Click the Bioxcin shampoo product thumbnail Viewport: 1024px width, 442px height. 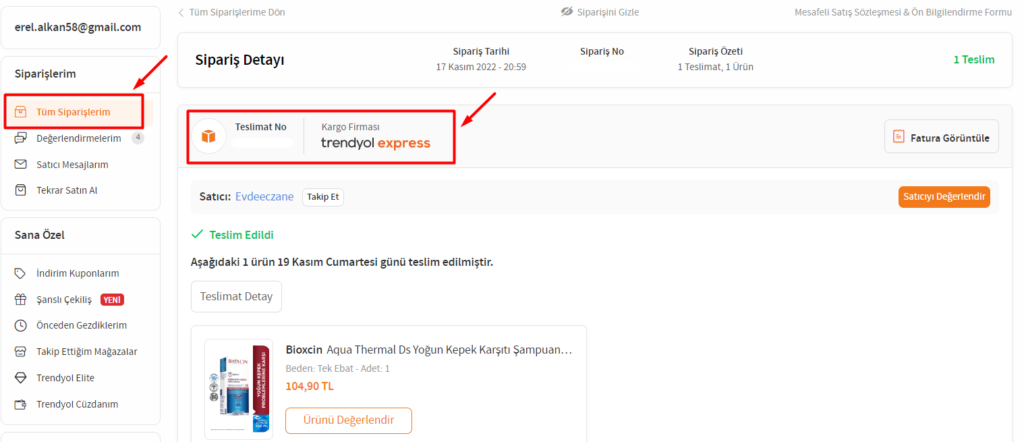tap(238, 389)
